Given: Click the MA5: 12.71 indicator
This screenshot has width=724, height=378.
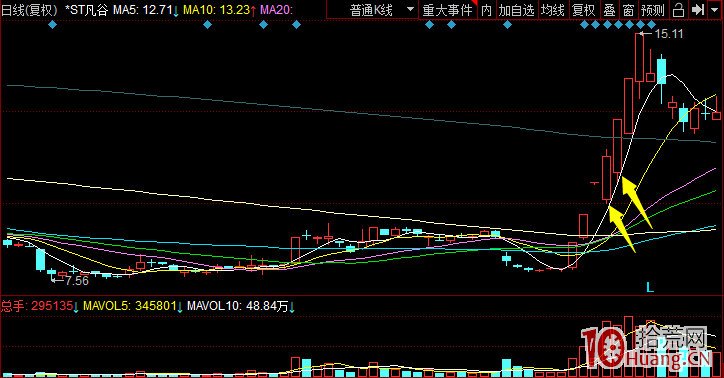Looking at the screenshot, I should [146, 10].
